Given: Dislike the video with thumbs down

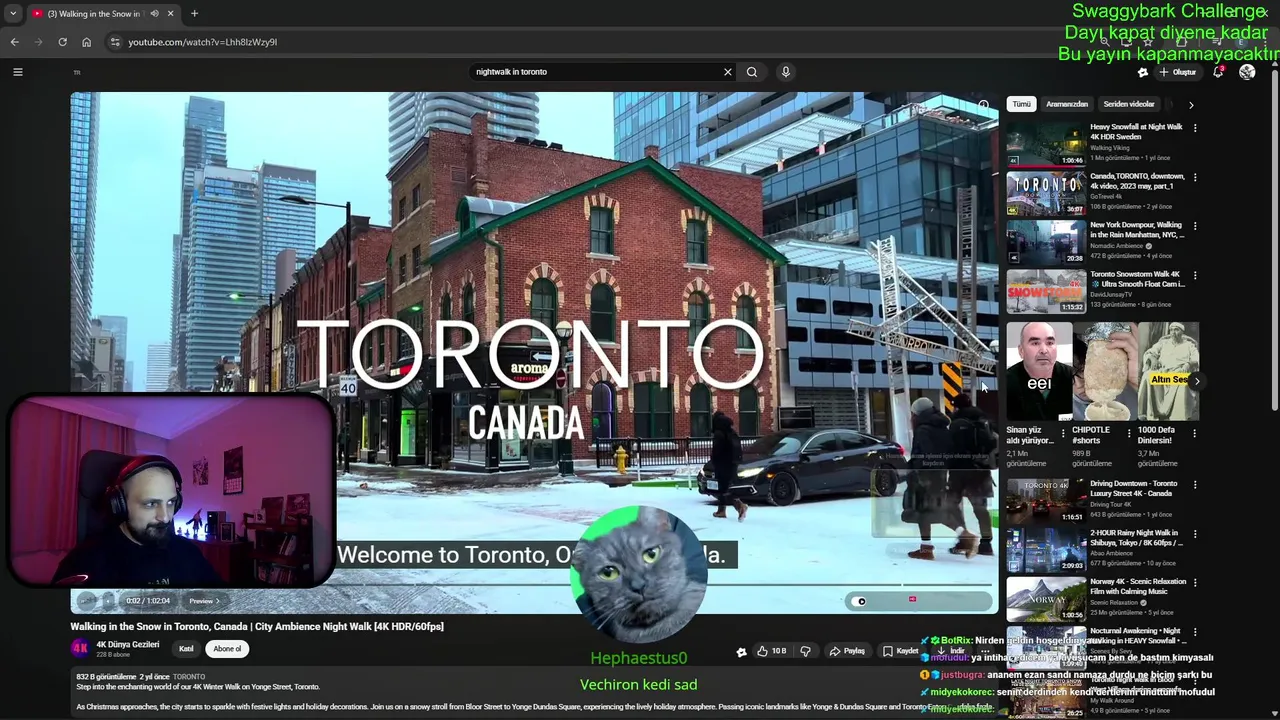Looking at the screenshot, I should pos(805,651).
